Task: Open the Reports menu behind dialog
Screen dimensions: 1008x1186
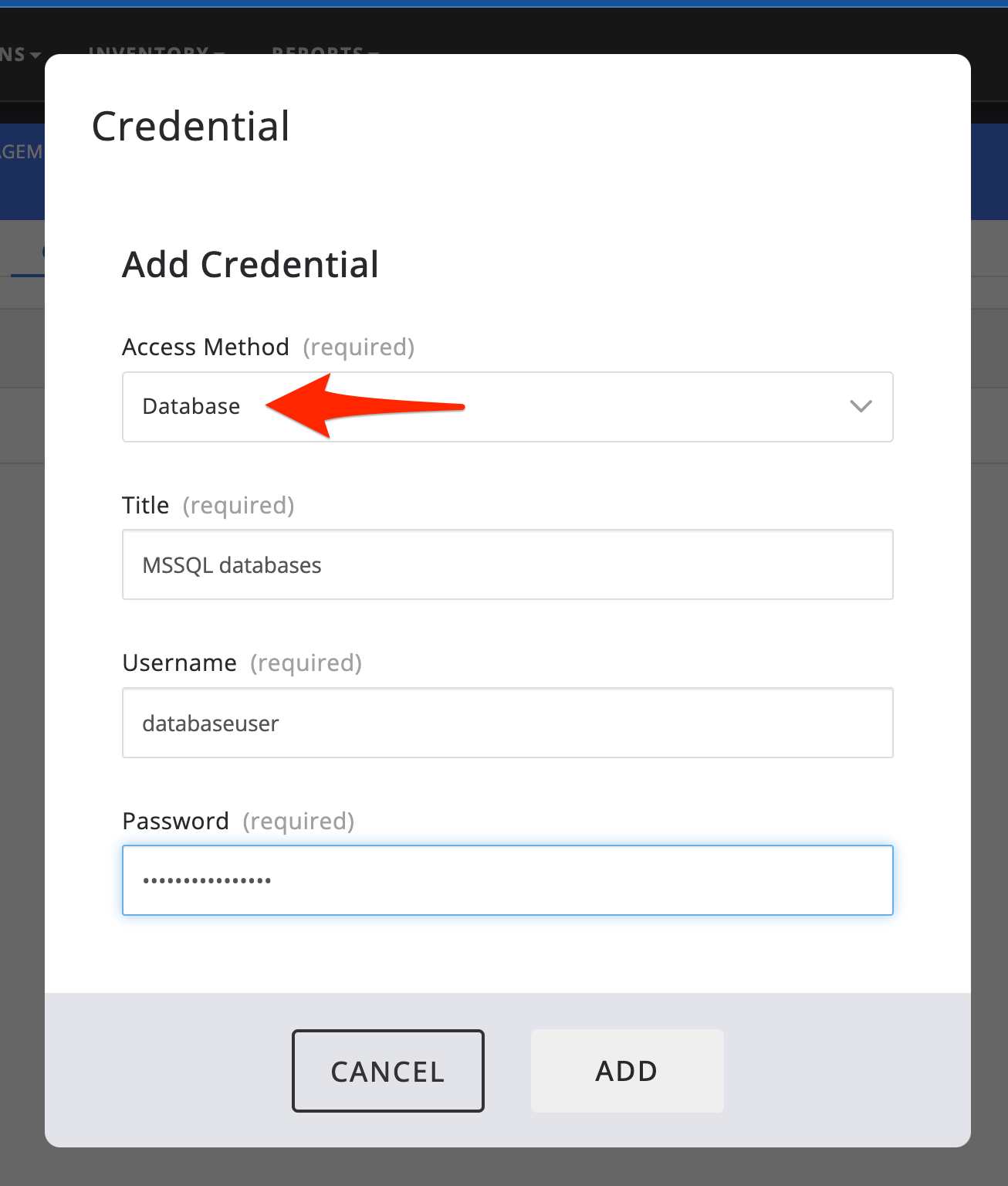Action: pos(324,50)
